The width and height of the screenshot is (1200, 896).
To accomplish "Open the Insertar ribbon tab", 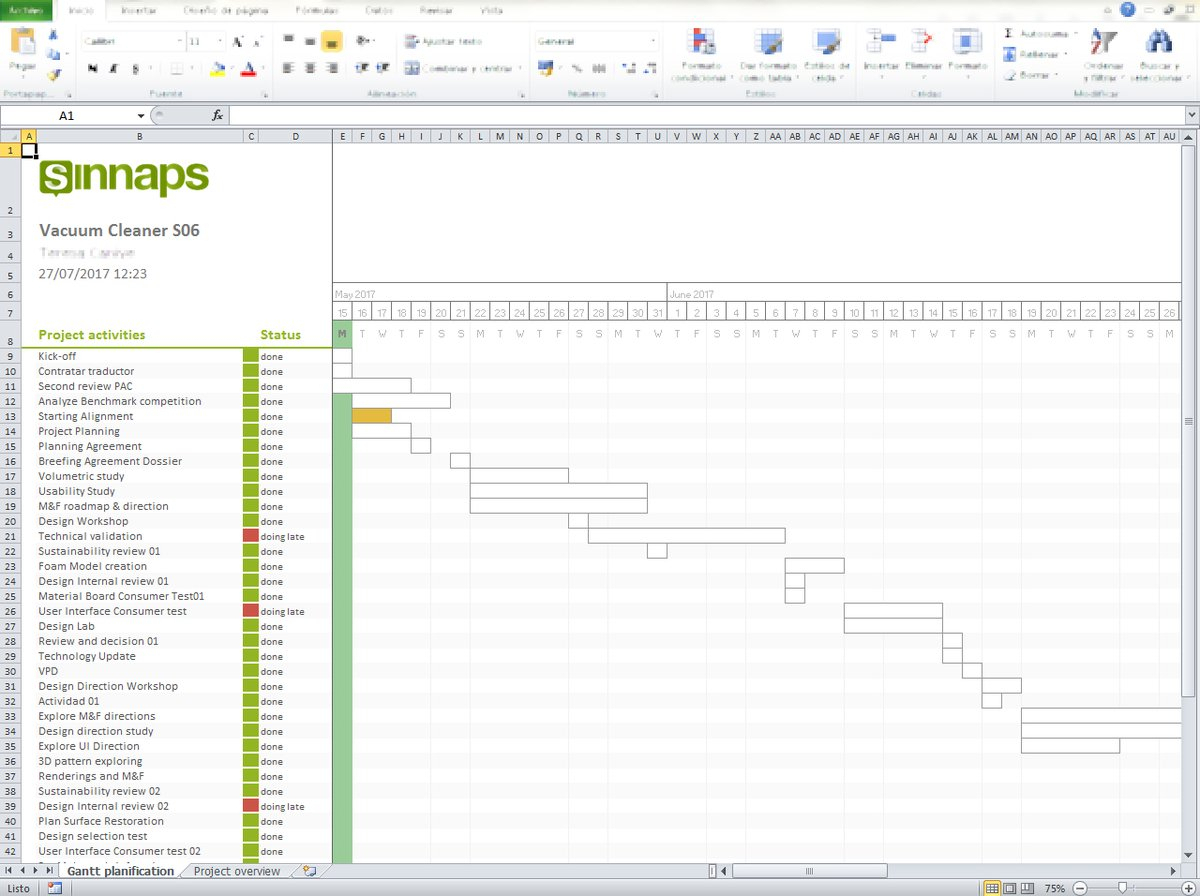I will pos(138,10).
